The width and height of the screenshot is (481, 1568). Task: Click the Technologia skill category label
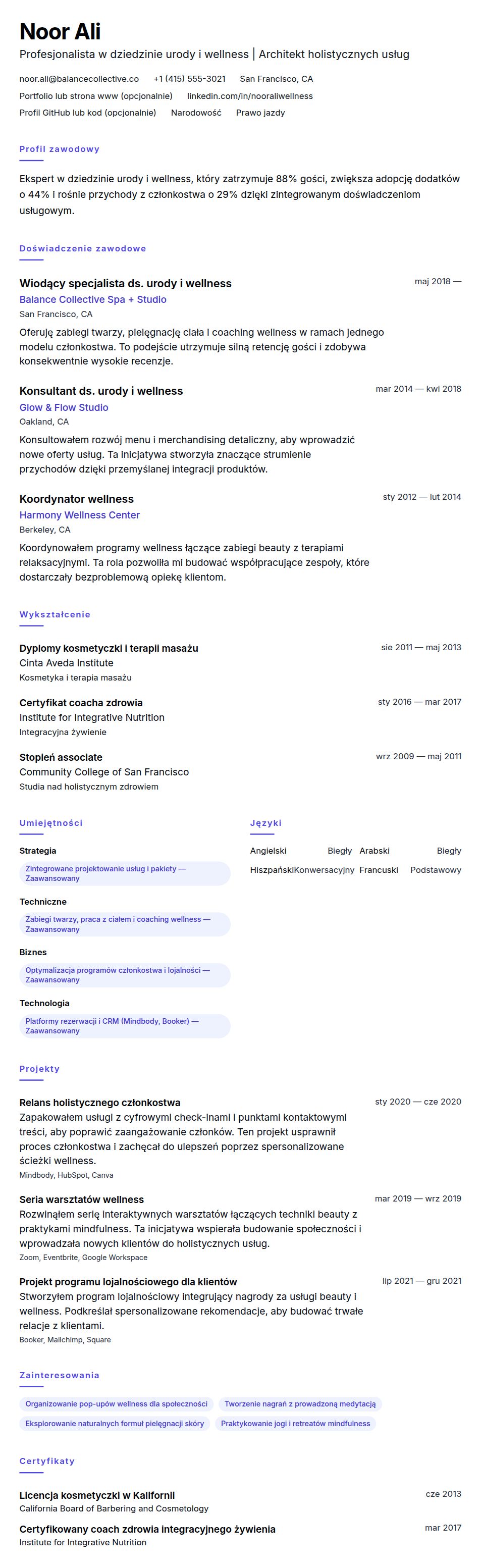pos(44,1004)
